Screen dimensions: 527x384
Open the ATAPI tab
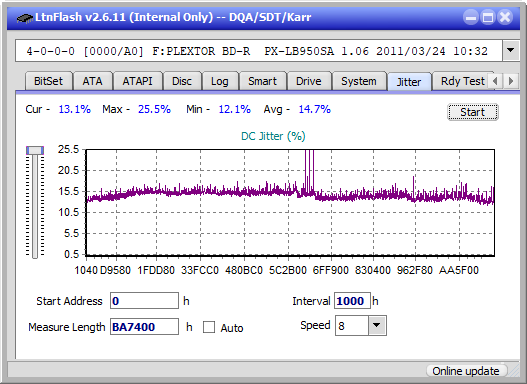[x=137, y=81]
